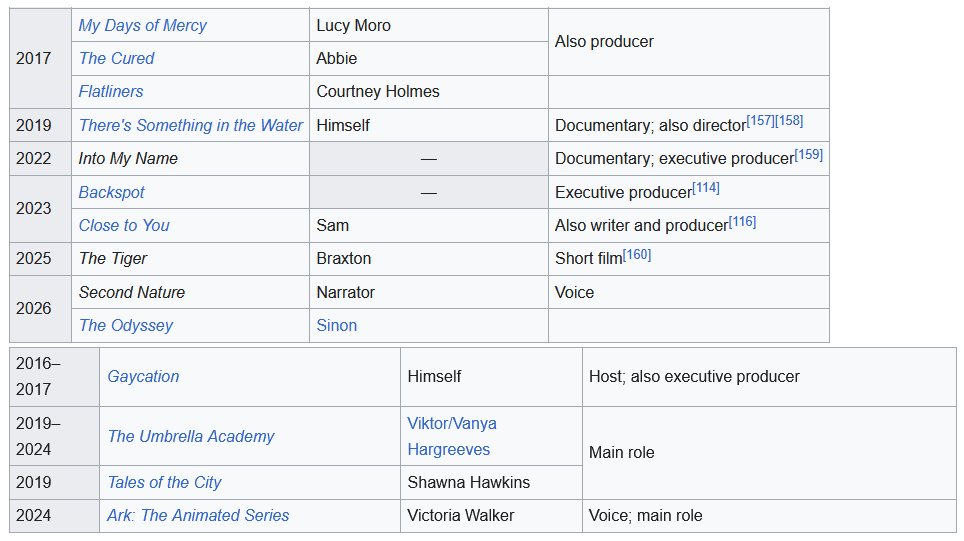Viewport: 964px width, 541px height.
Task: Click Himself in the Gaycation row
Action: pyautogui.click(x=434, y=376)
